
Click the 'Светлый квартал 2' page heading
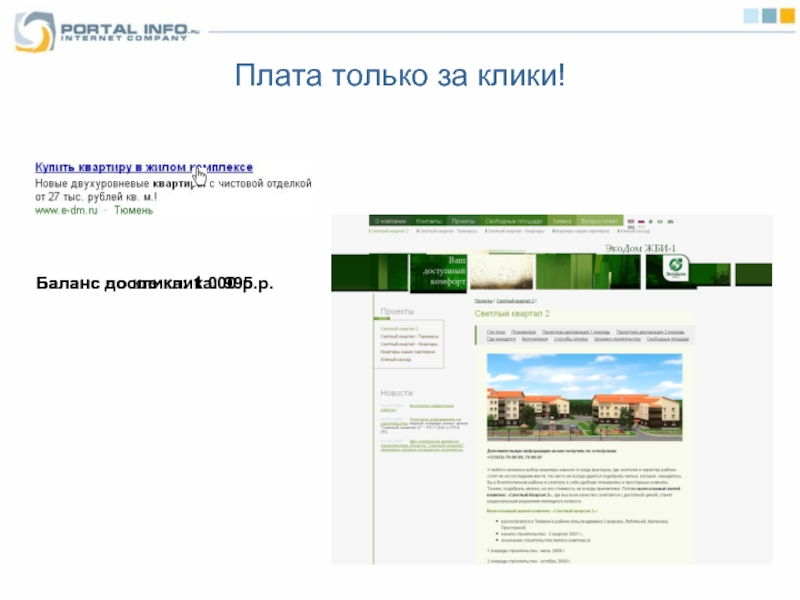[x=512, y=314]
